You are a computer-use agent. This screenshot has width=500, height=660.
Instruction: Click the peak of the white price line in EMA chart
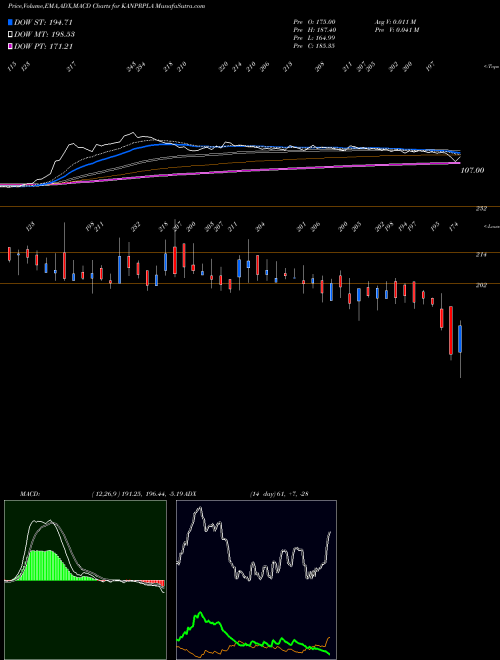click(x=134, y=134)
